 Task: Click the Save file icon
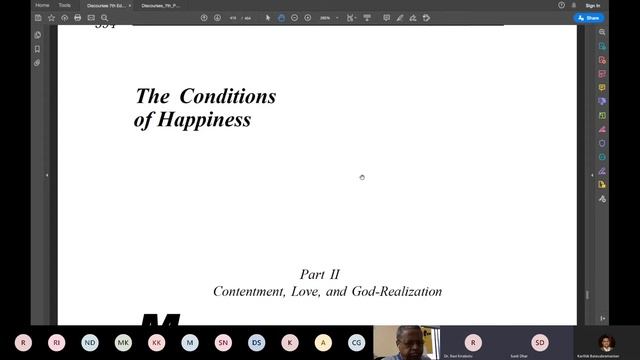pos(38,18)
